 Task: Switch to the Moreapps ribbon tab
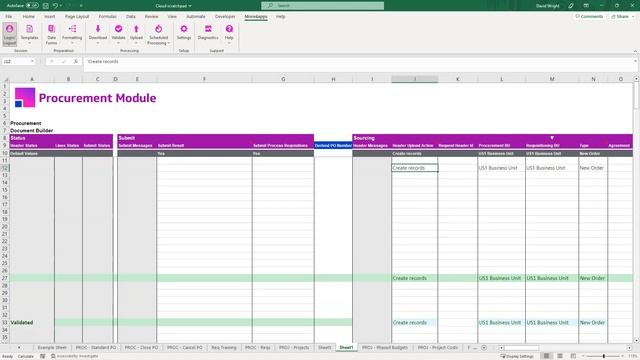pyautogui.click(x=256, y=17)
